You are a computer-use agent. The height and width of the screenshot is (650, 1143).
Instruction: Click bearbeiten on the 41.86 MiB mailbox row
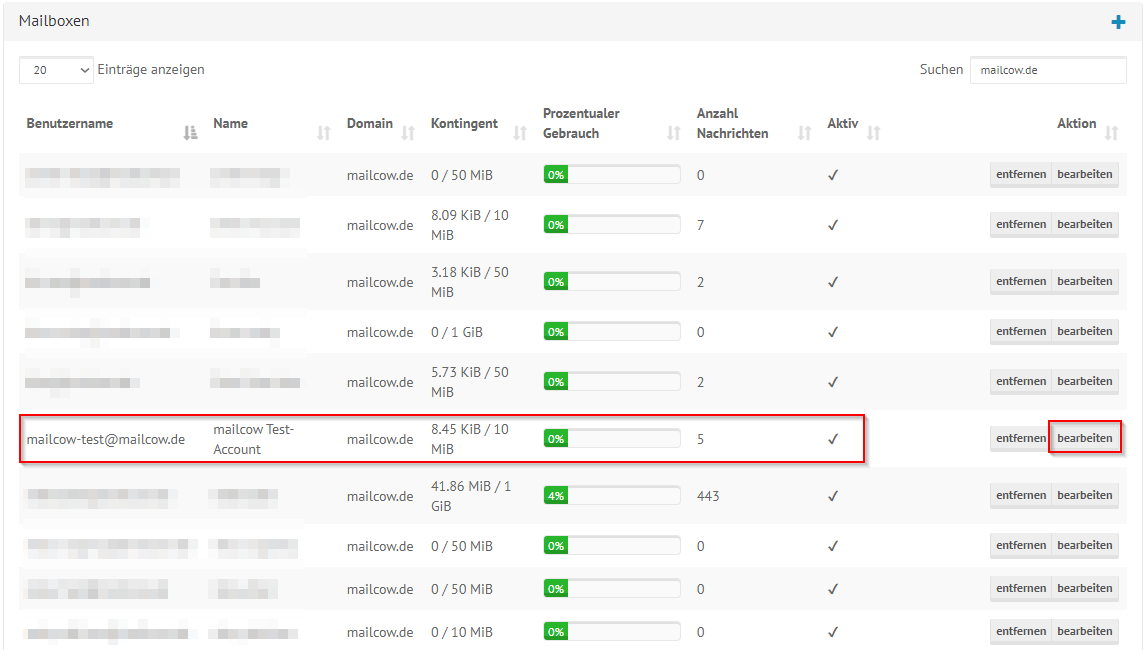tap(1085, 495)
